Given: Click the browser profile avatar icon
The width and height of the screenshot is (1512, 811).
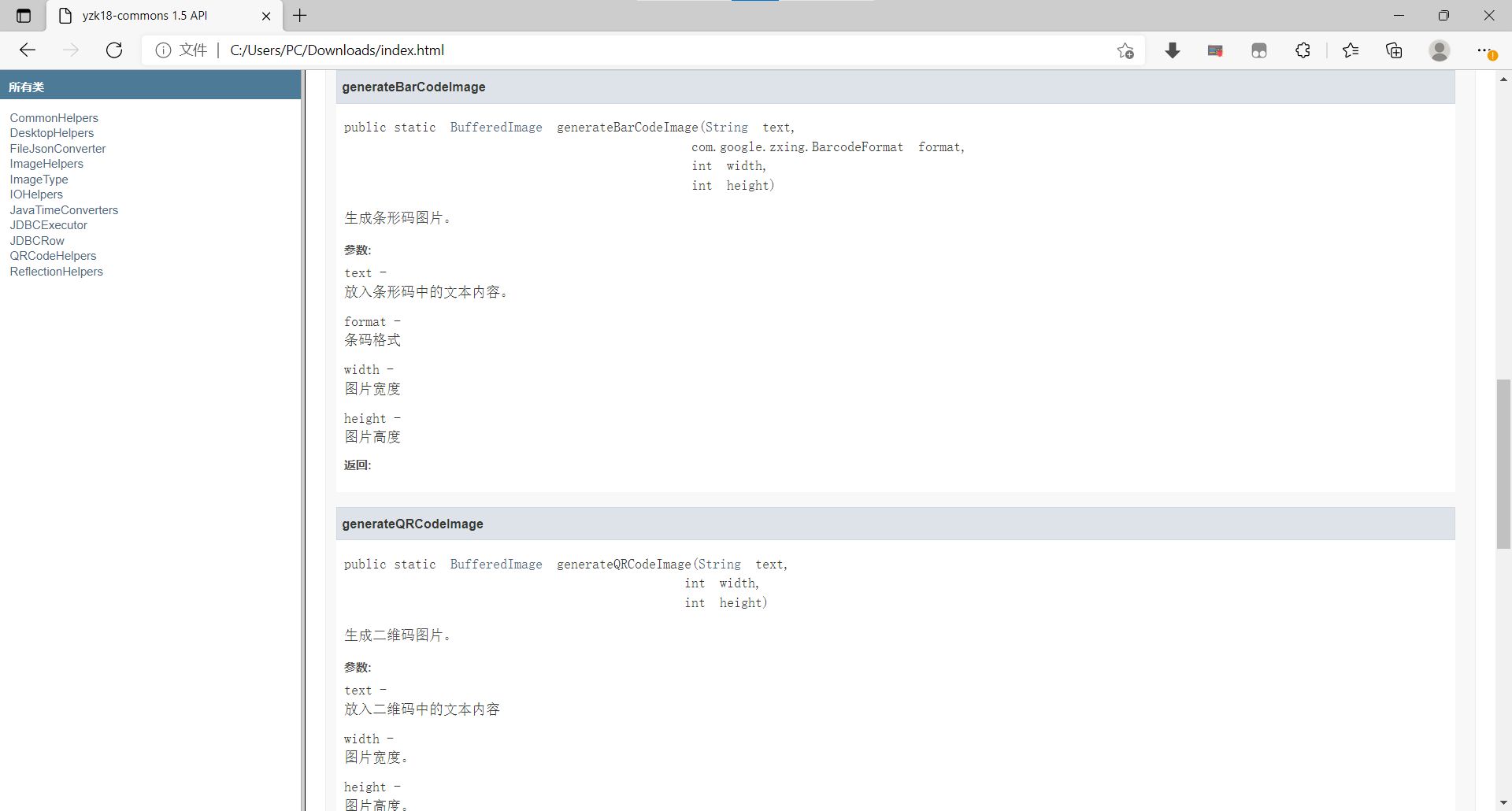Looking at the screenshot, I should tap(1440, 50).
